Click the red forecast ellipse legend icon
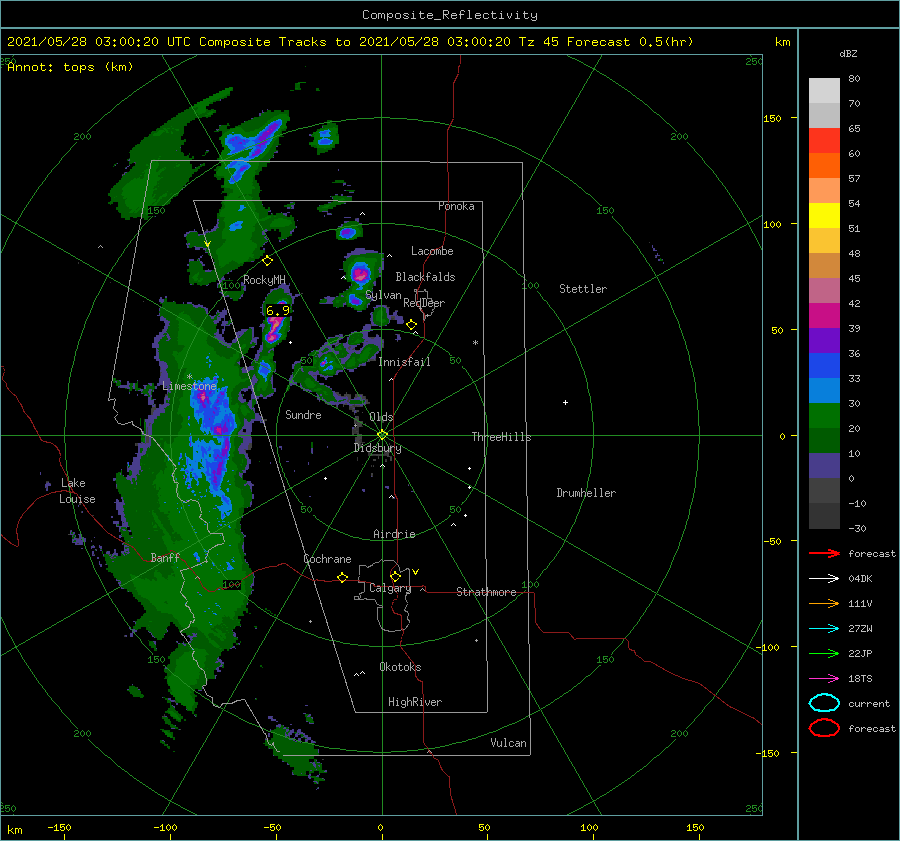The image size is (900, 841). pos(824,728)
